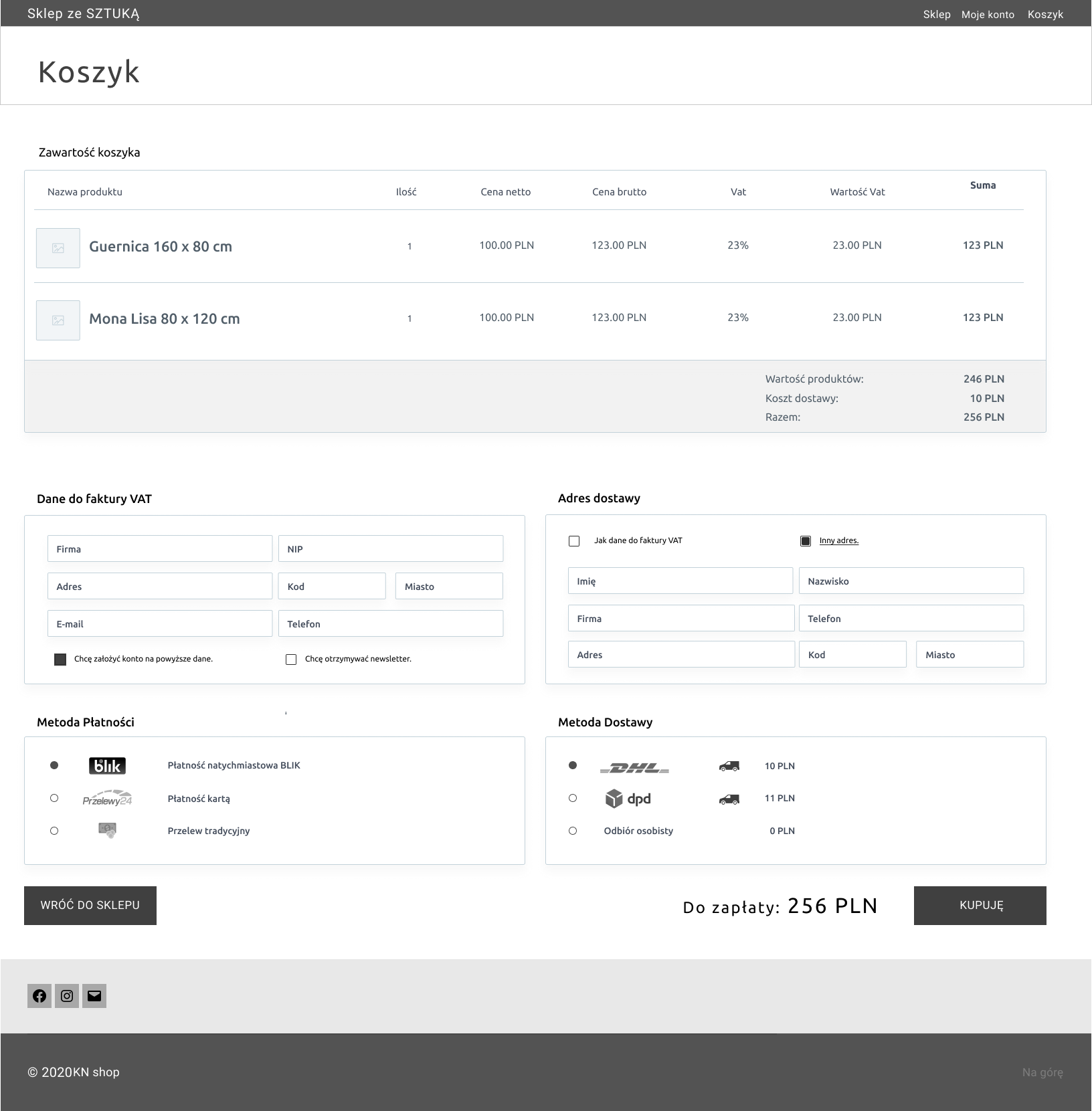Check "Jak dane do faktury VAT"

[574, 540]
